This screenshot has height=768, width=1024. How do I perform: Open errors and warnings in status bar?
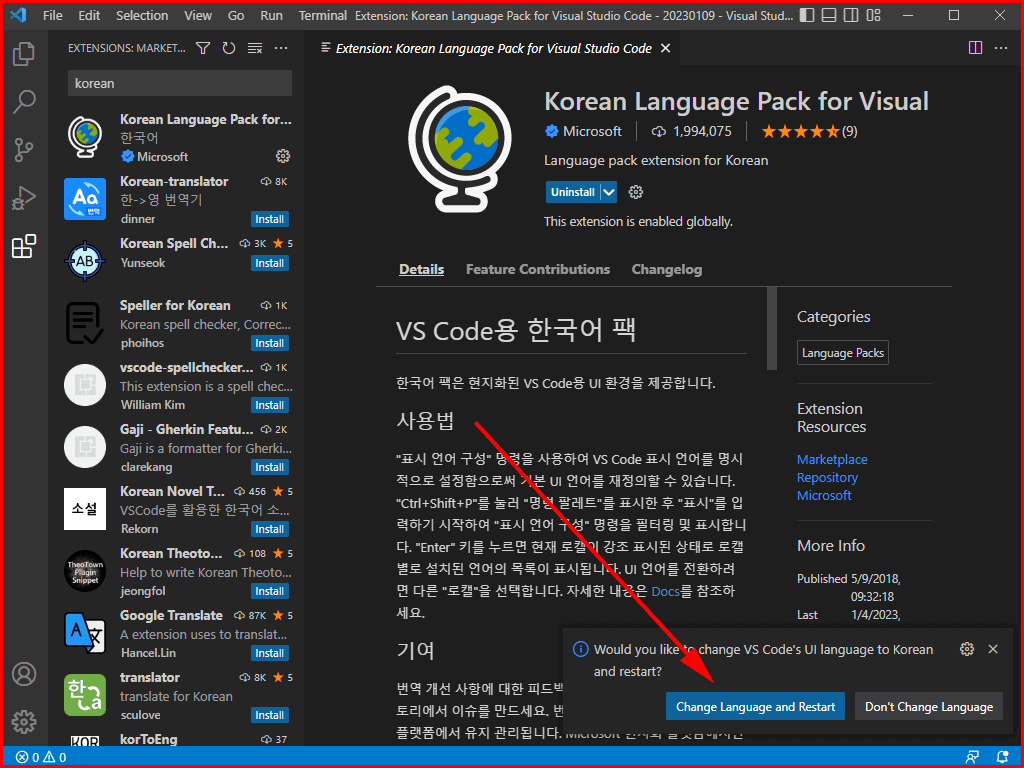click(x=41, y=758)
